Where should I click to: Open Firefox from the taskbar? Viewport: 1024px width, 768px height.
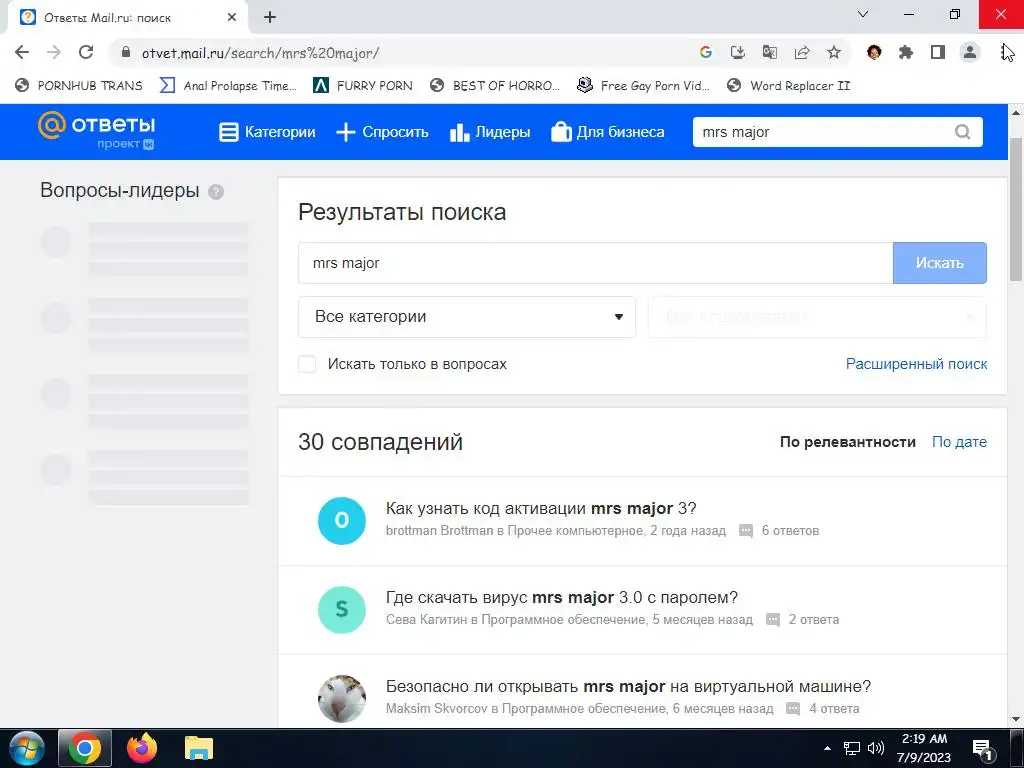[142, 748]
